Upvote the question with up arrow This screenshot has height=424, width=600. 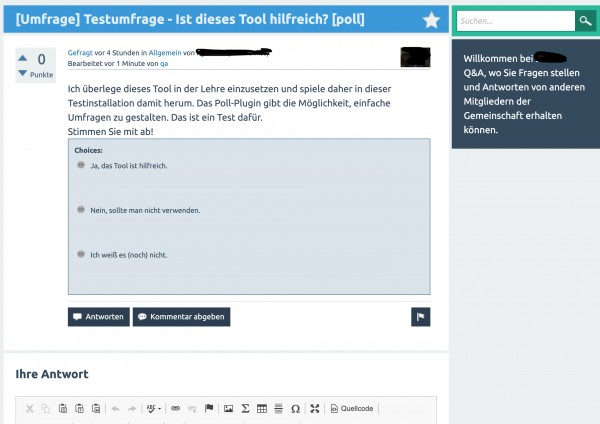23,59
